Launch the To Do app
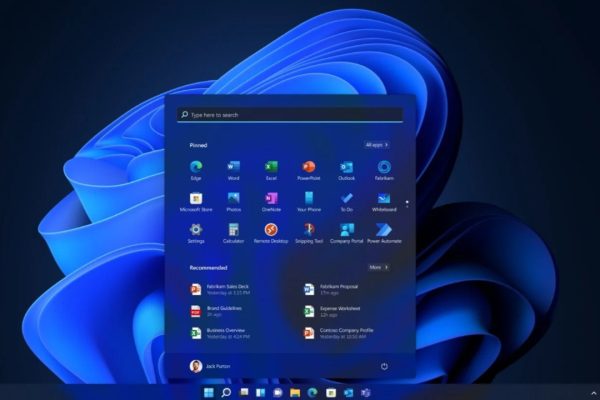Screen dimensions: 600x400 click(346, 202)
